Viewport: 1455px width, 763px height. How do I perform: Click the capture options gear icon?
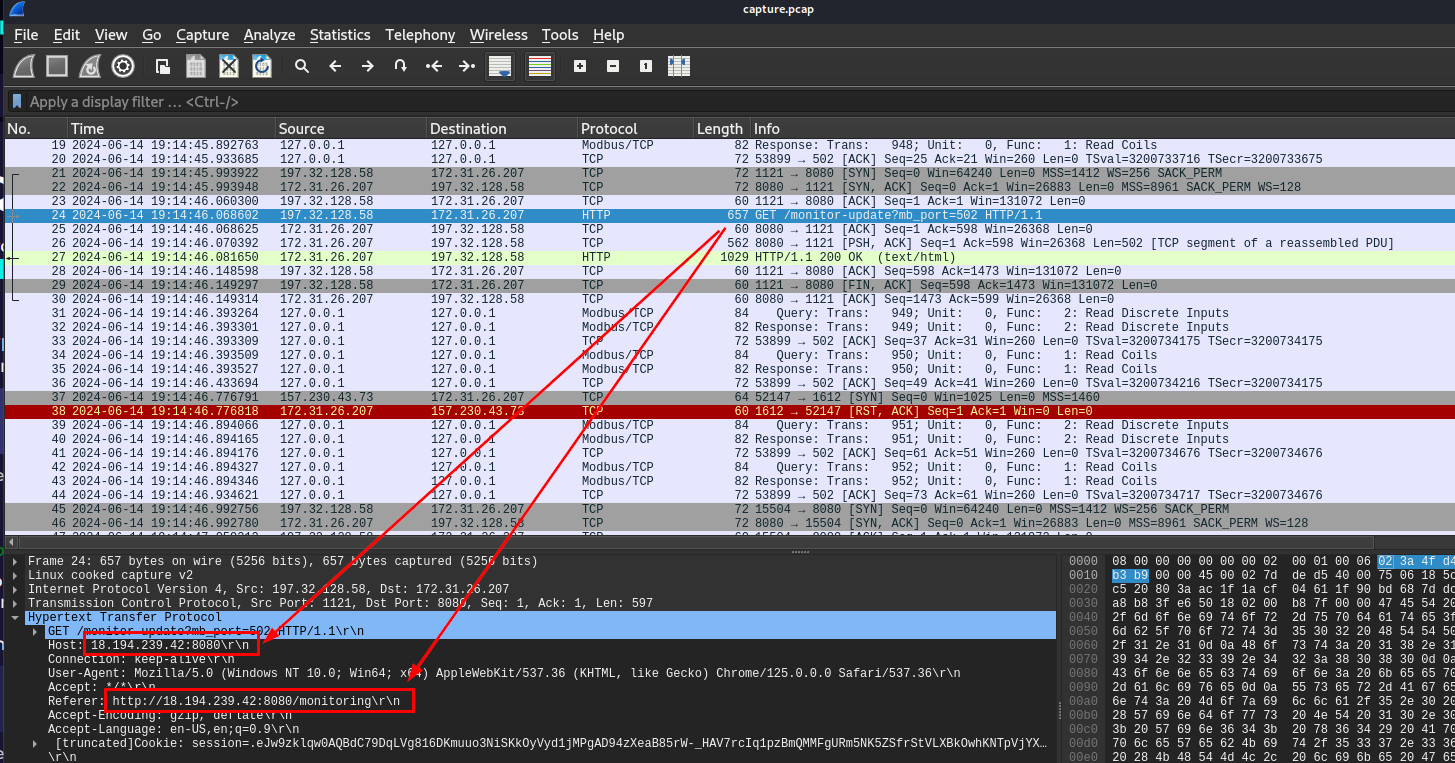[x=123, y=67]
